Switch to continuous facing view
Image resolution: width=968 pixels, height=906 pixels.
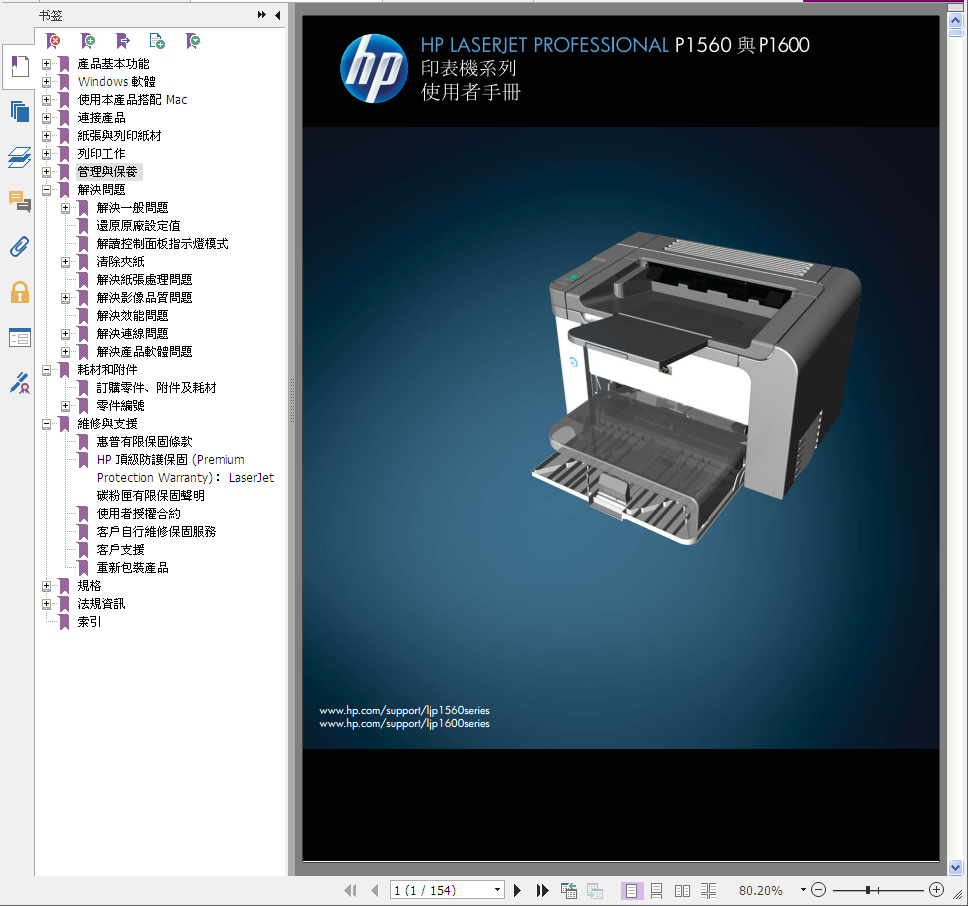pyautogui.click(x=708, y=891)
